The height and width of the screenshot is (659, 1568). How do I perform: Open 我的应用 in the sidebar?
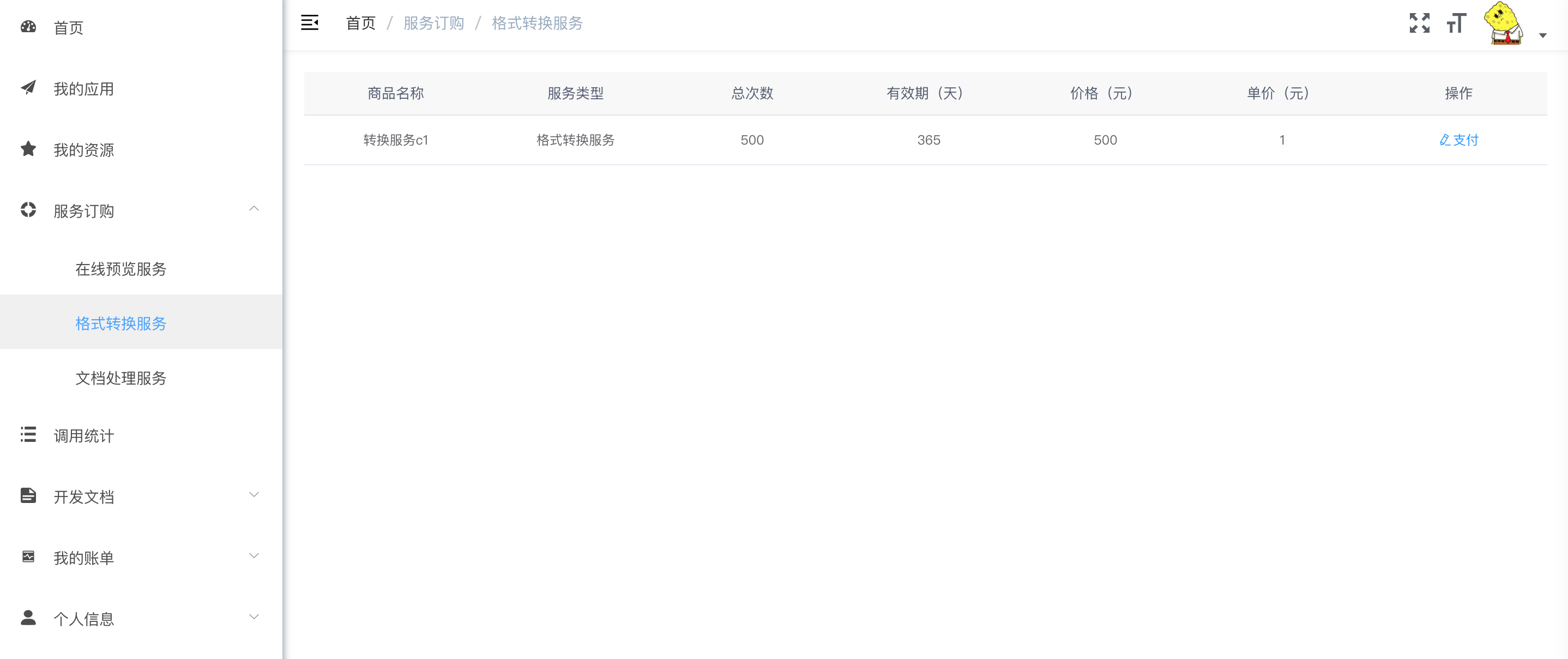pyautogui.click(x=141, y=88)
